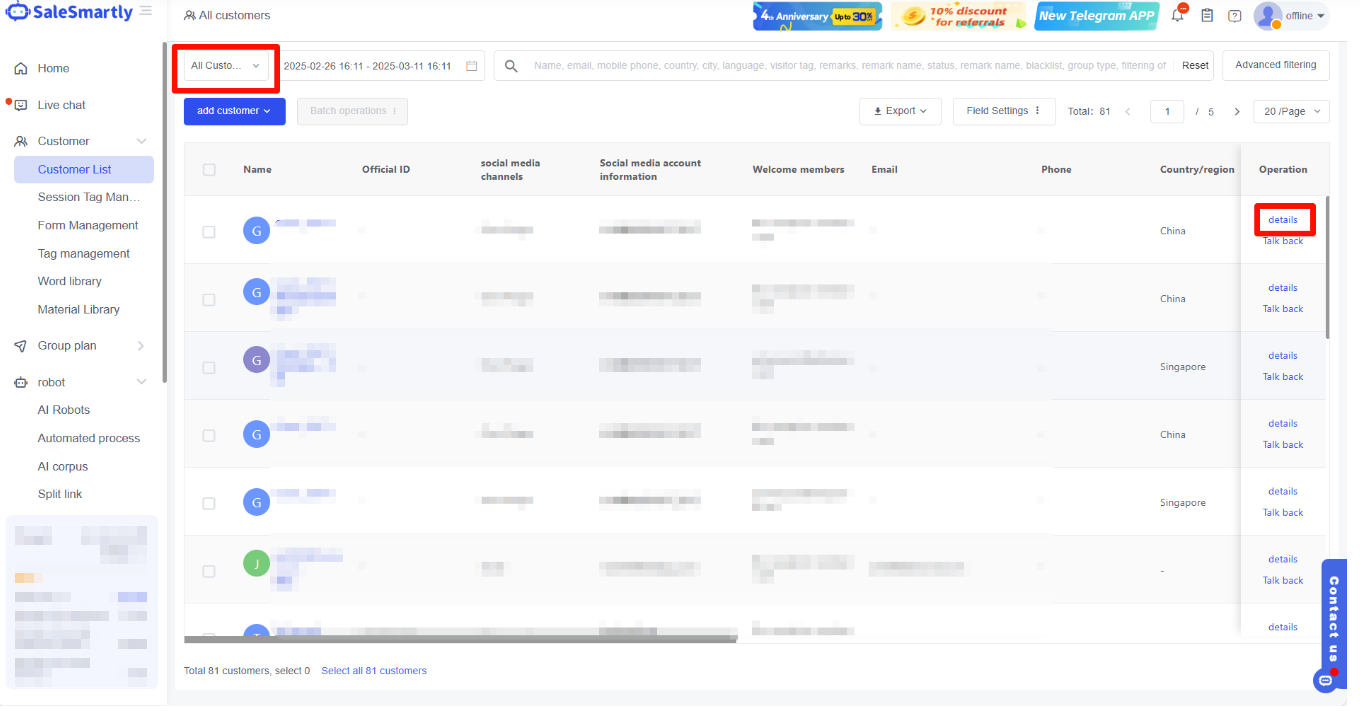Click the Advanced filtering button
This screenshot has height=711, width=1360.
click(1275, 65)
